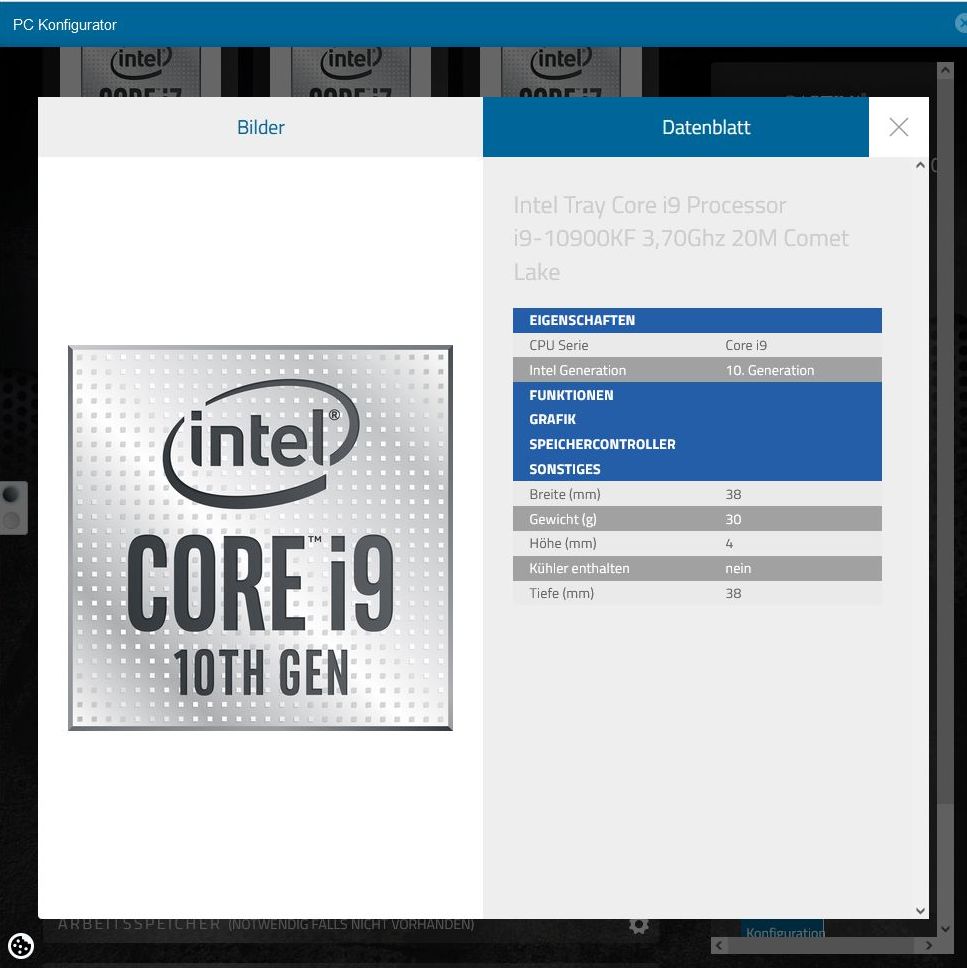Select the CPU Serie row
967x968 pixels.
click(x=697, y=345)
